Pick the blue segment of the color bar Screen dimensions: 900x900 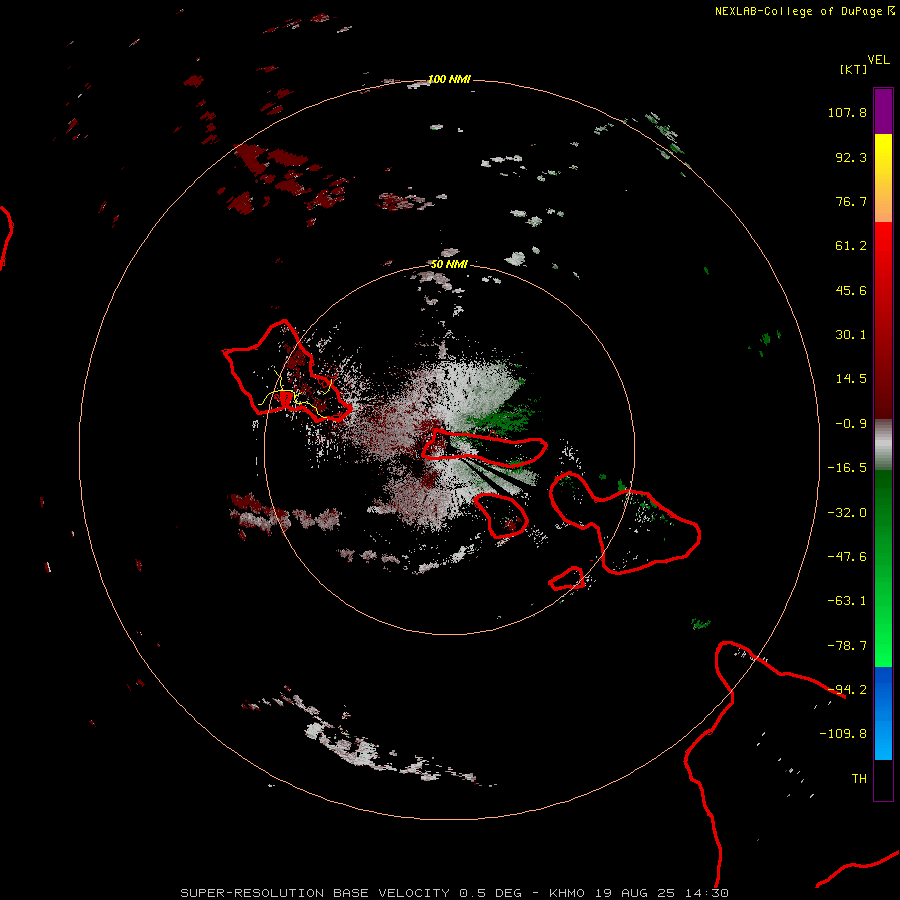(x=883, y=689)
